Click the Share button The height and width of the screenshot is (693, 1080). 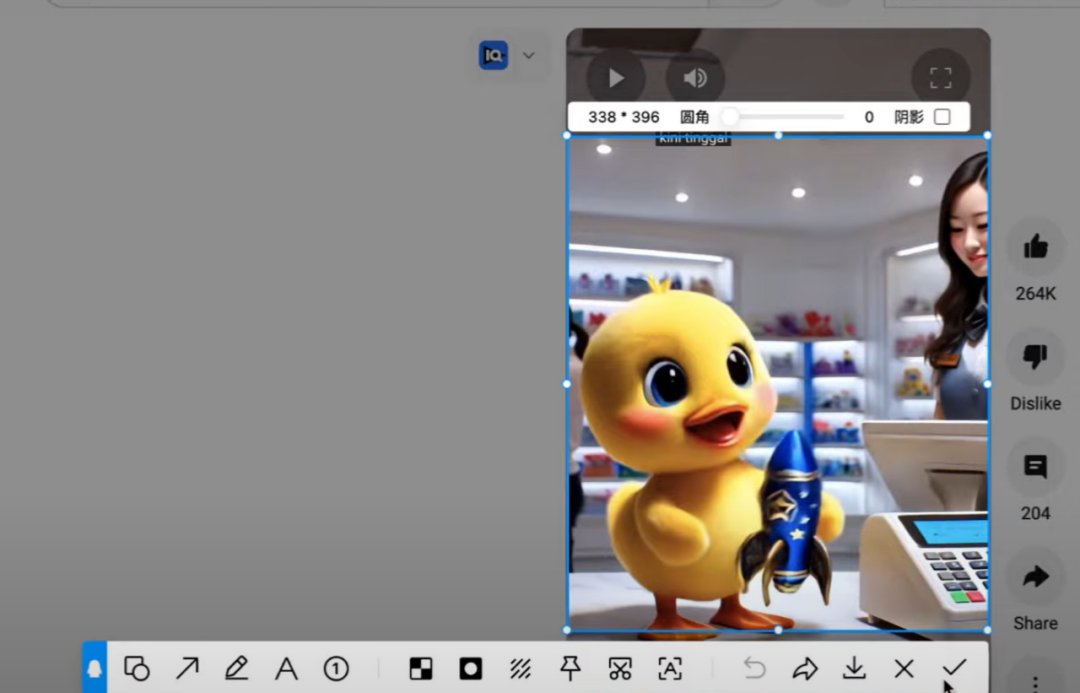click(x=1035, y=577)
